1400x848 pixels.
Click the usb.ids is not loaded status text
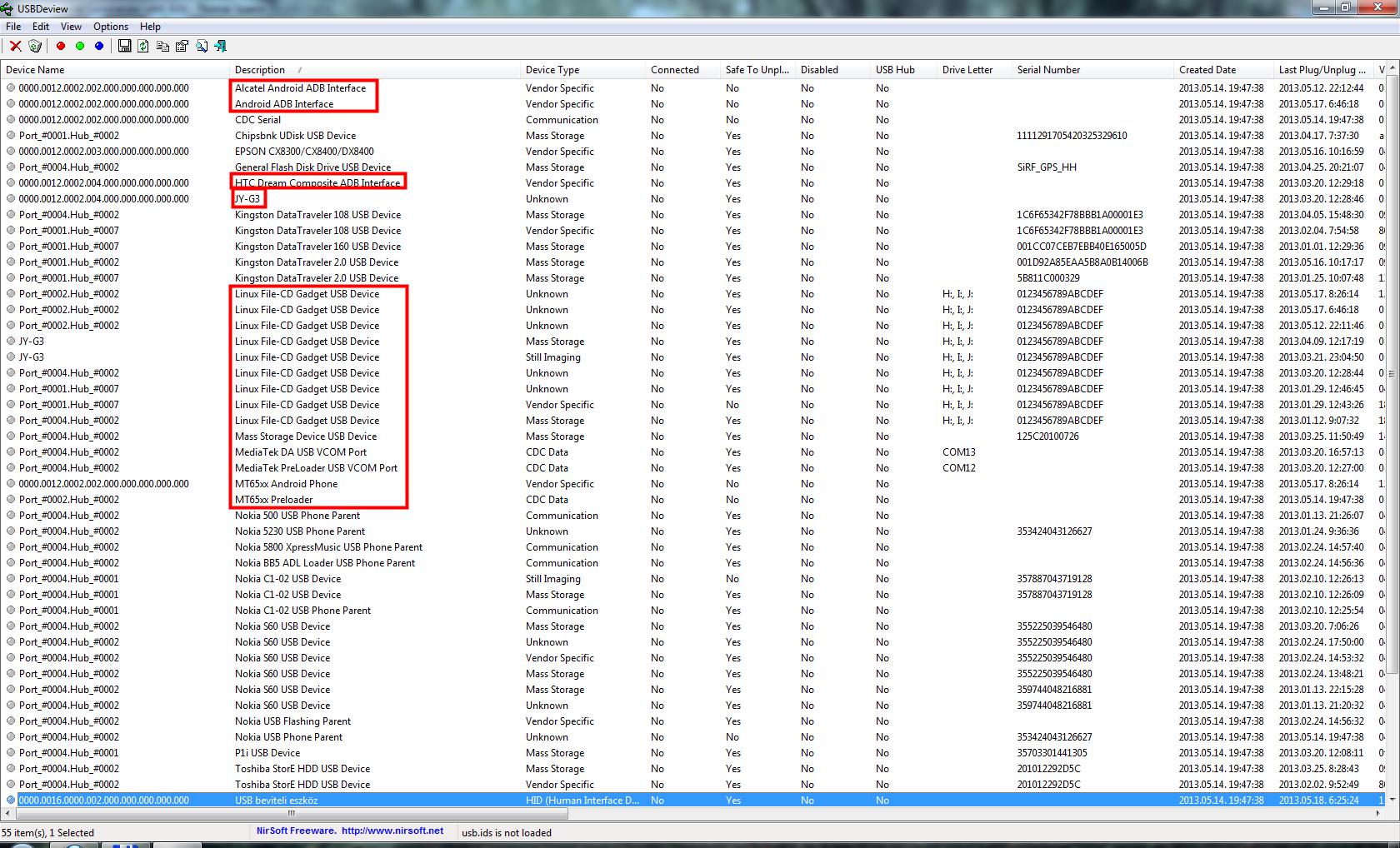point(507,833)
